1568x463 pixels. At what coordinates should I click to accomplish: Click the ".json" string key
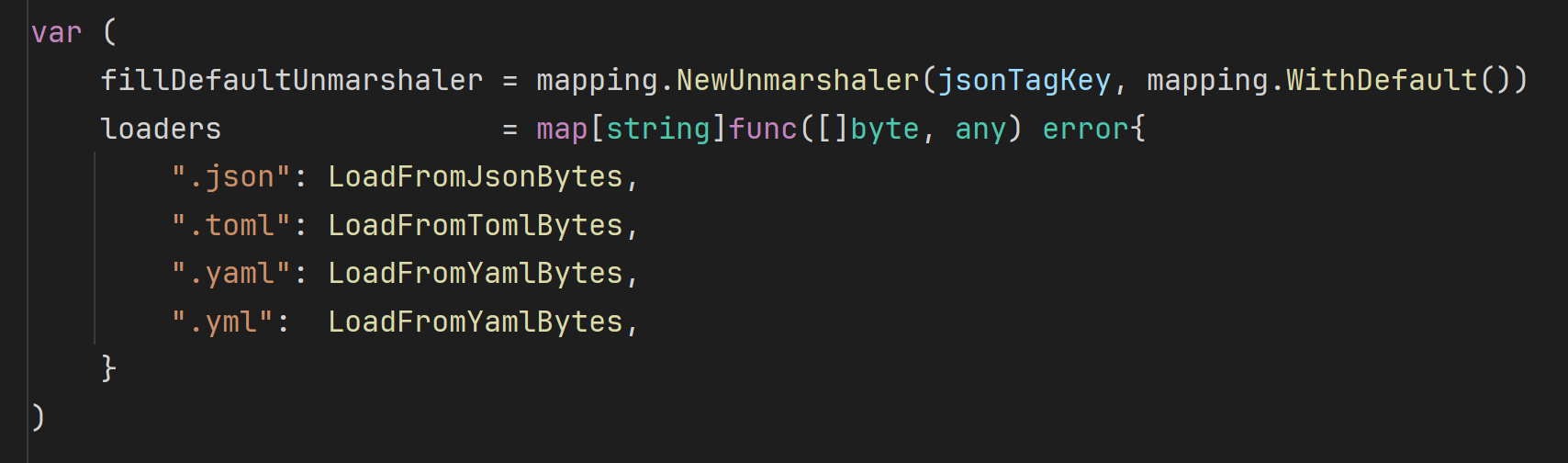230,177
